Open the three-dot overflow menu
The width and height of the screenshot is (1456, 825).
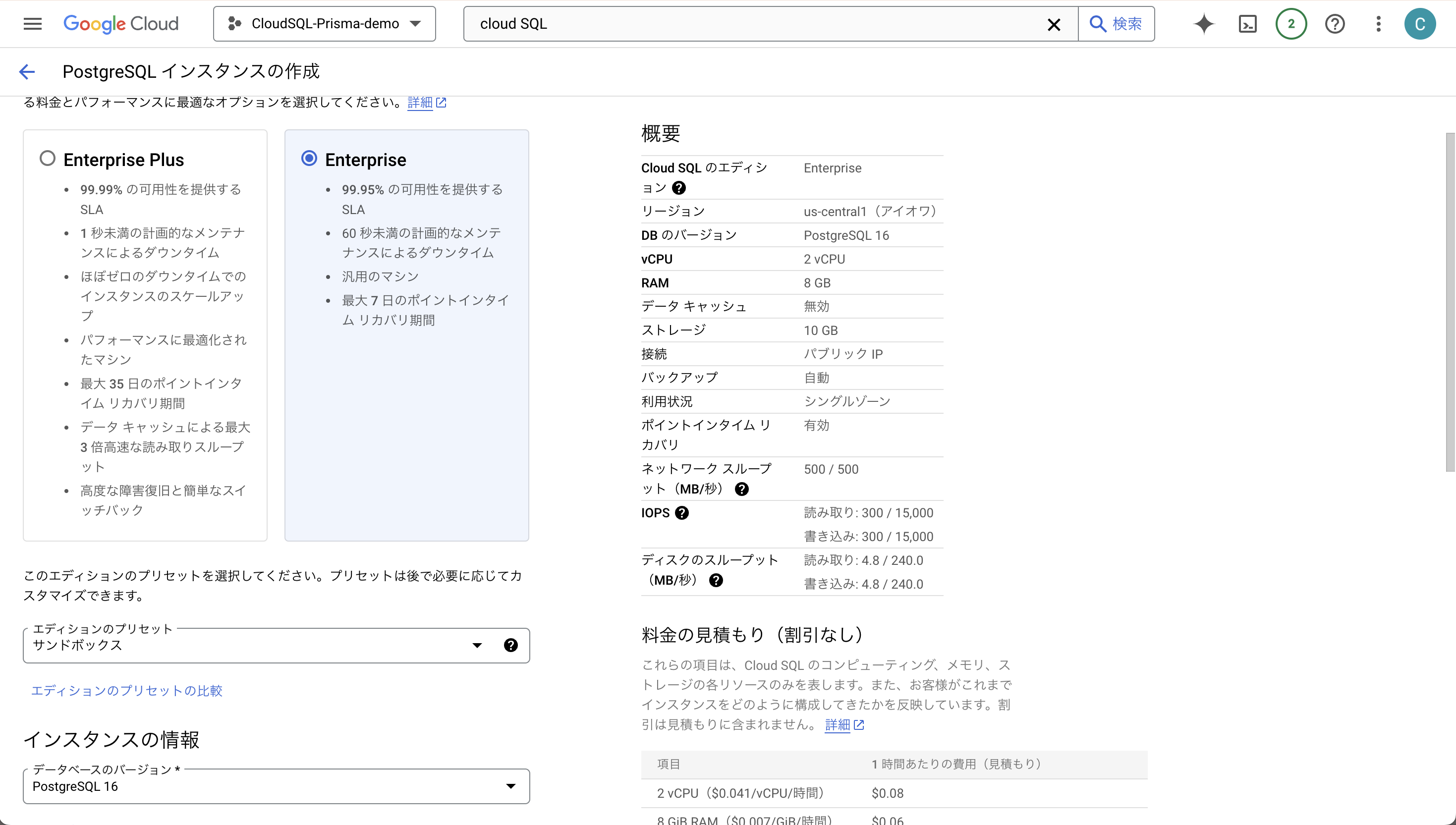point(1378,24)
